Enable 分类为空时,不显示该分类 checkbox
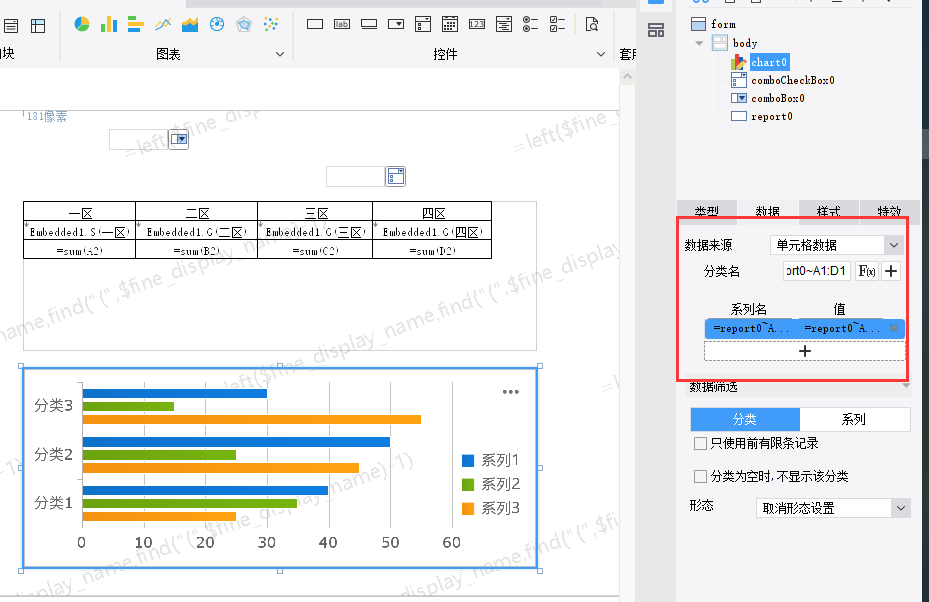929x602 pixels. [x=700, y=476]
